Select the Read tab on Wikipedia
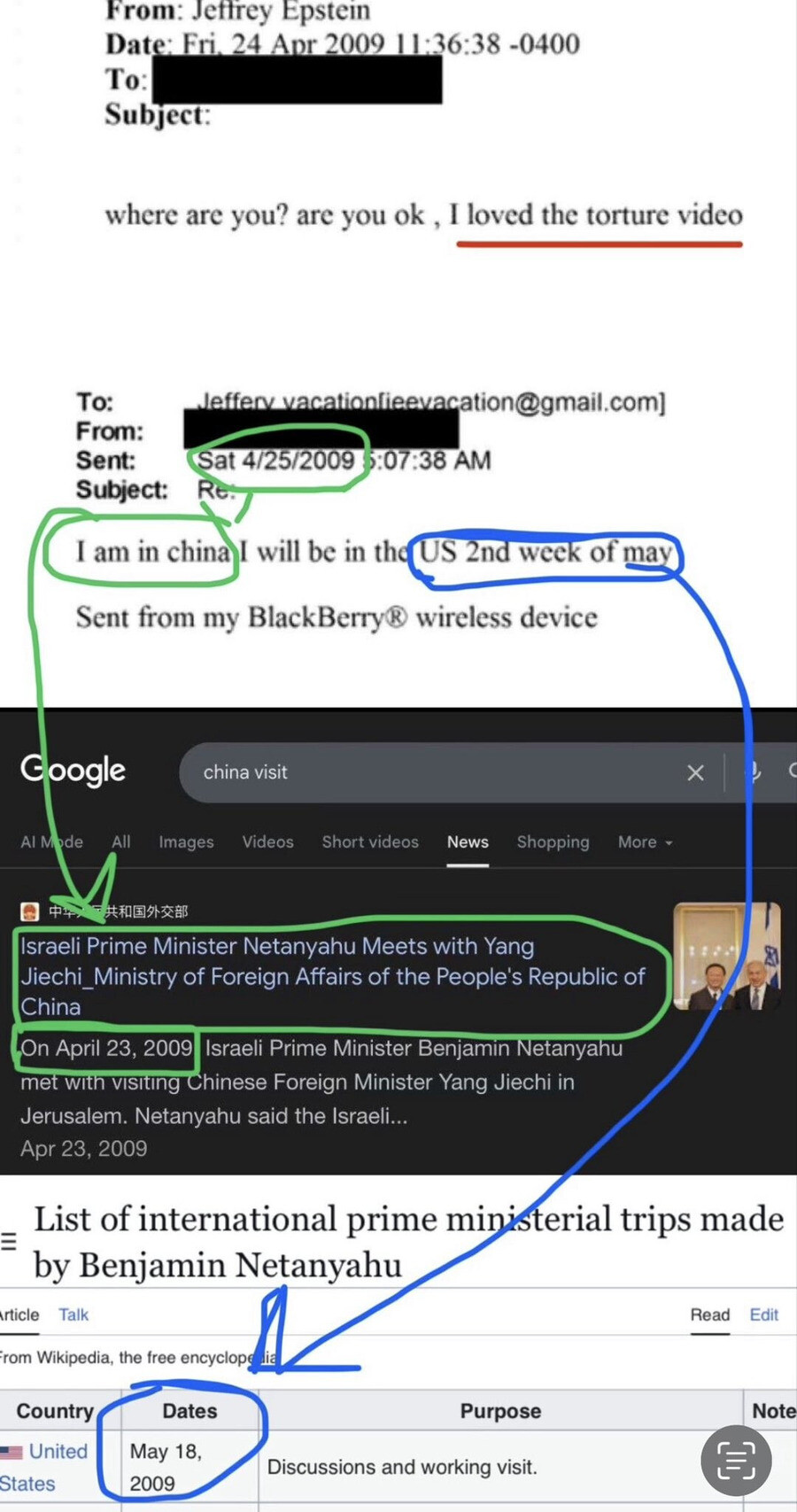Image resolution: width=797 pixels, height=1512 pixels. point(710,1314)
